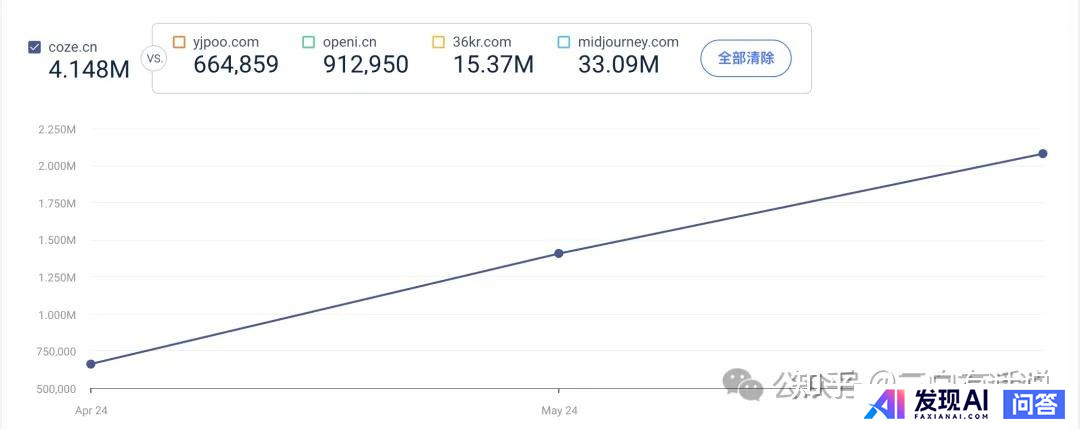This screenshot has width=1080, height=429.
Task: Click the 发现AI logo icon
Action: (886, 404)
